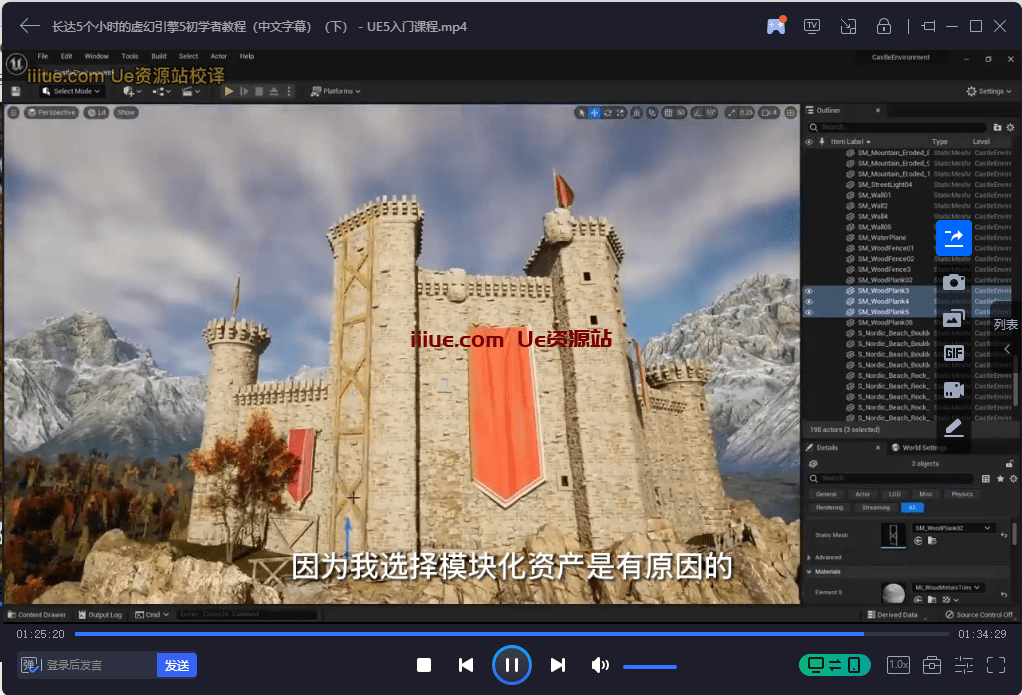Pause the video playback
This screenshot has height=695, width=1022.
tap(511, 665)
